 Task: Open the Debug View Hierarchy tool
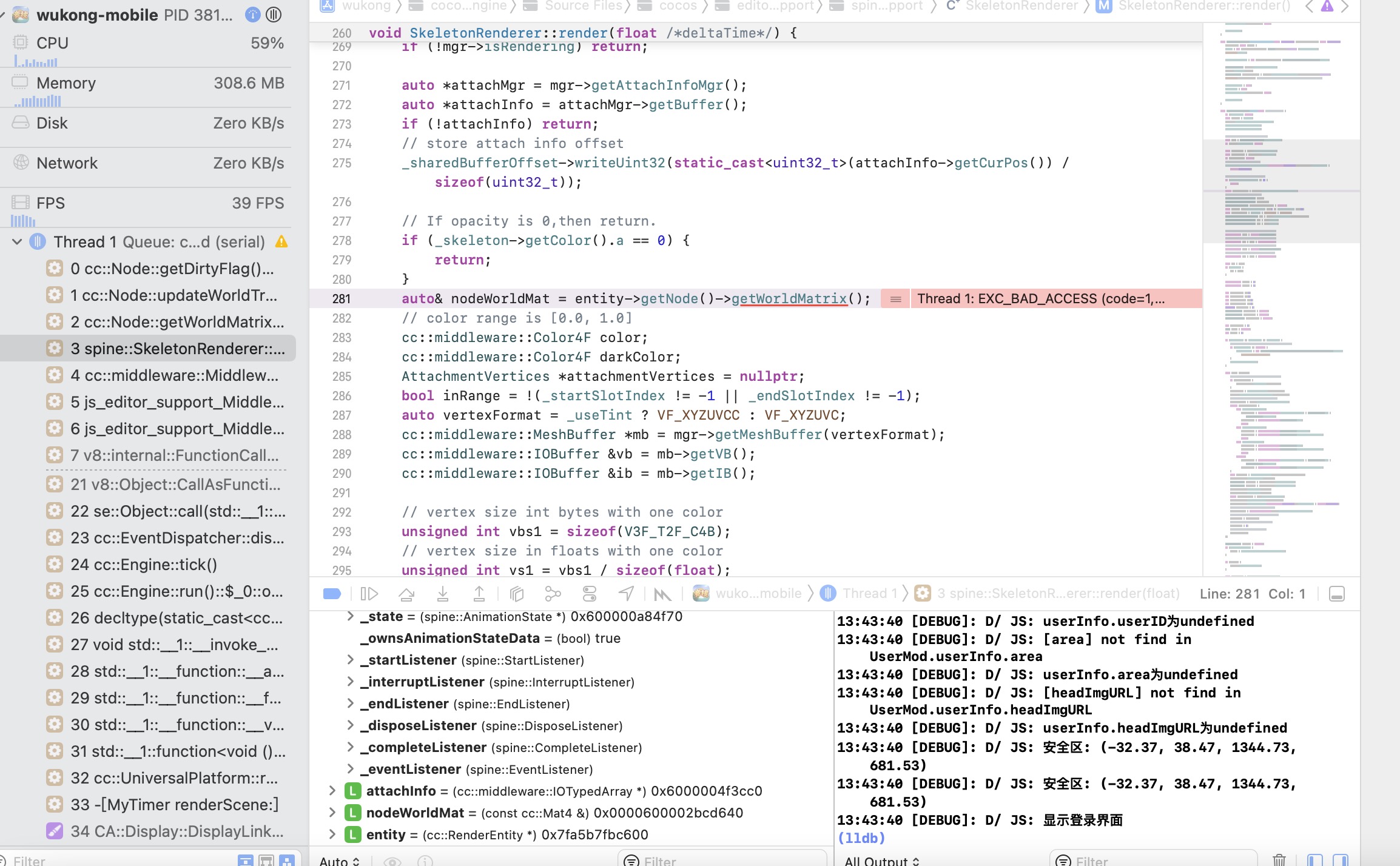tap(517, 594)
